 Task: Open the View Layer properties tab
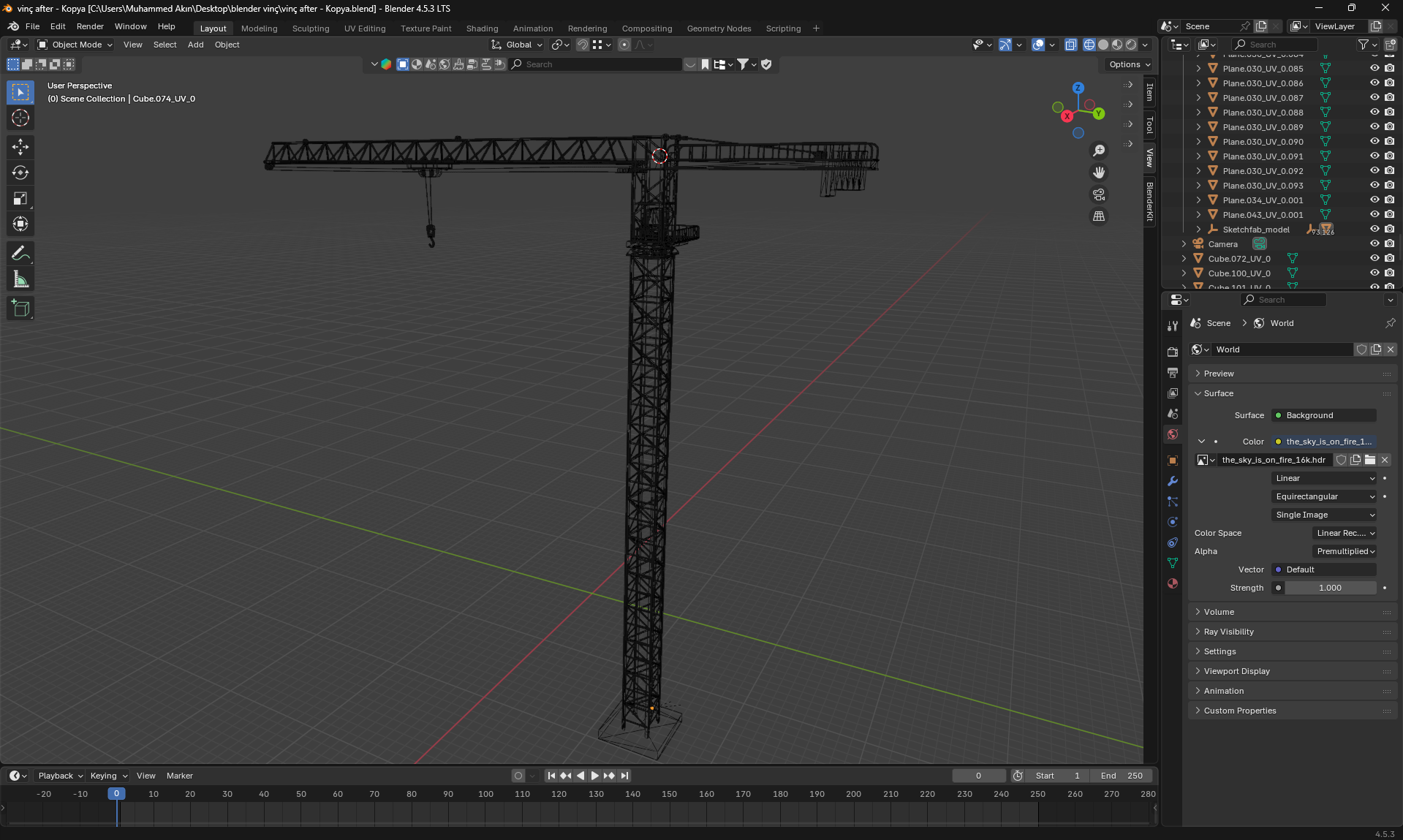click(x=1173, y=393)
